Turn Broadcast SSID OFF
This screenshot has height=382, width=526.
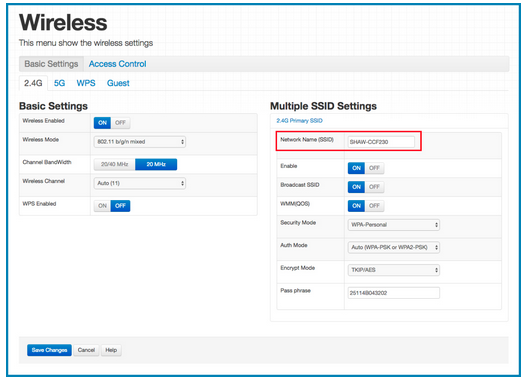coord(374,187)
